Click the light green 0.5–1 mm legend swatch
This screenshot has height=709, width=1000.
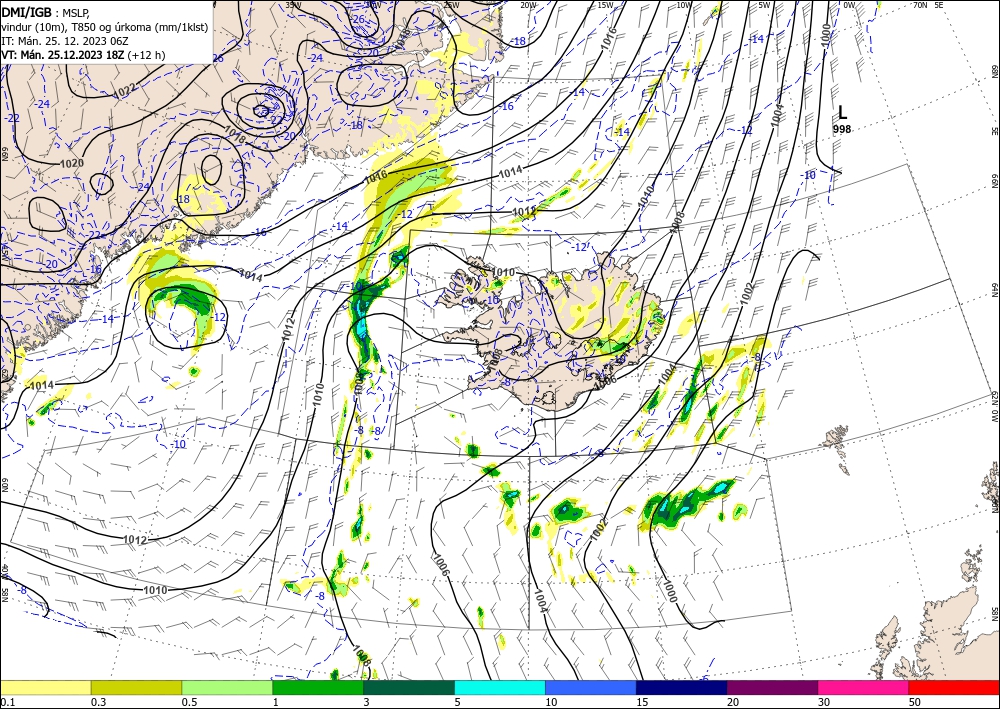(227, 687)
